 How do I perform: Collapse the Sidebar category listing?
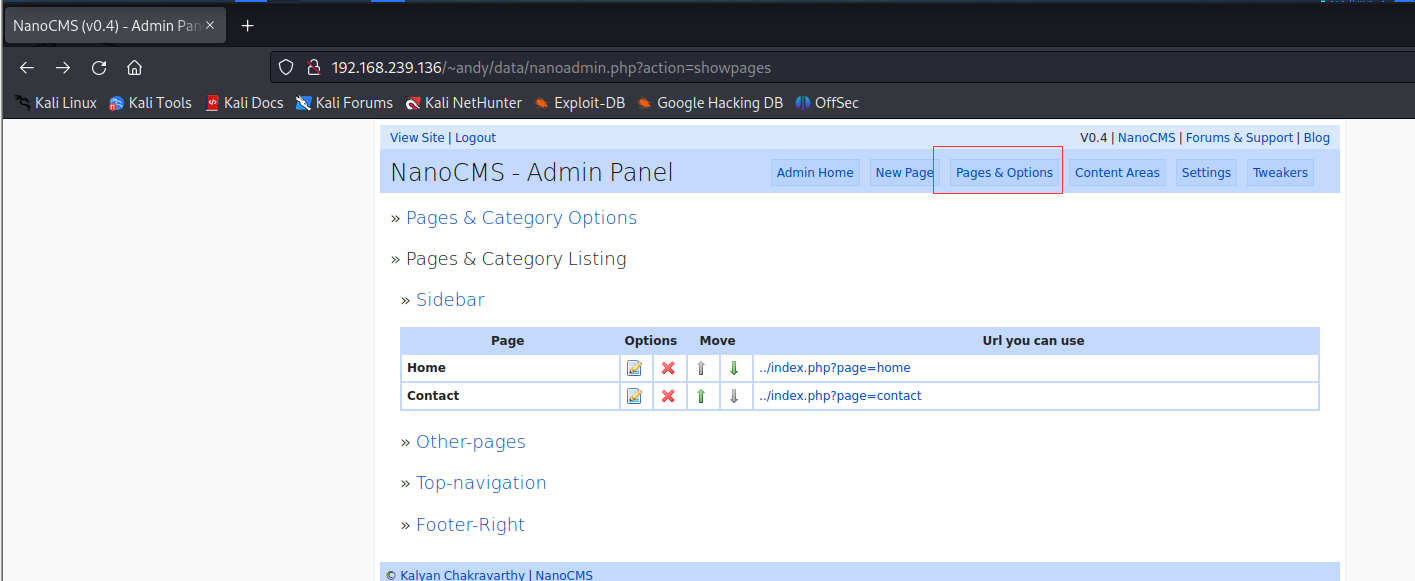(450, 300)
